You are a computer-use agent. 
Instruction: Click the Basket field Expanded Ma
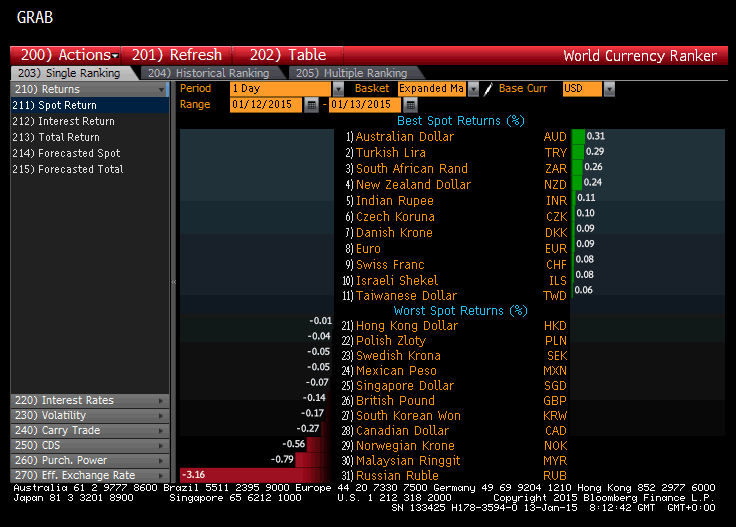click(432, 89)
